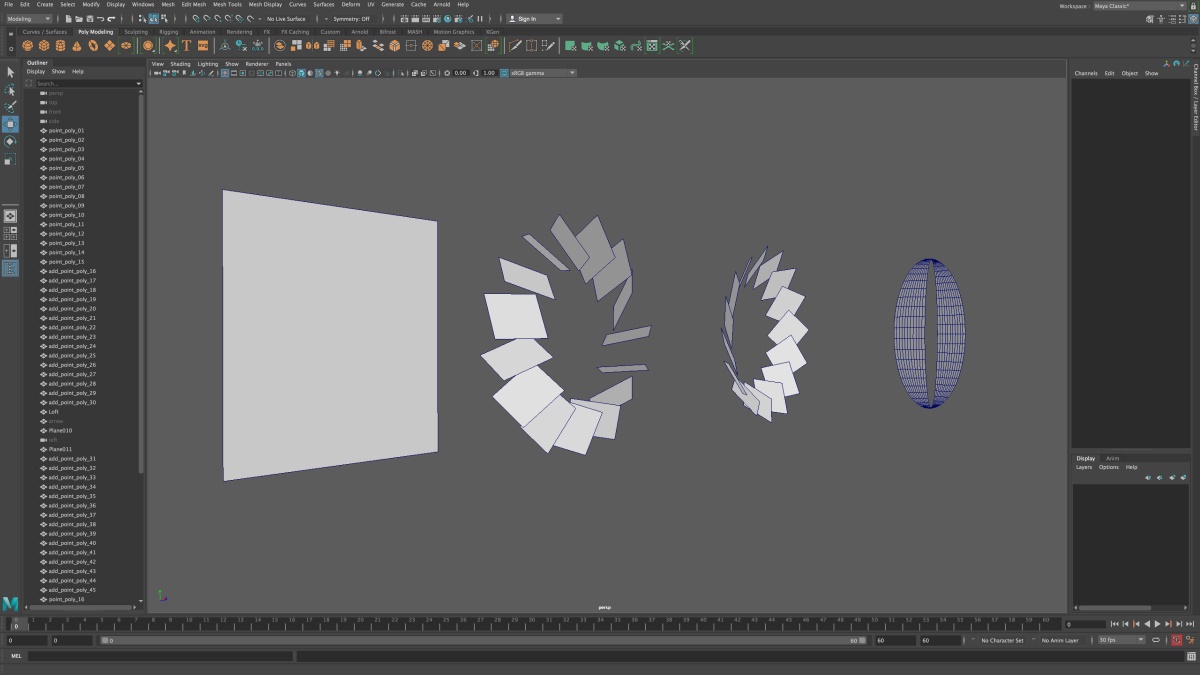This screenshot has height=675, width=1200.
Task: Switch to single pane layout
Action: coord(10,215)
